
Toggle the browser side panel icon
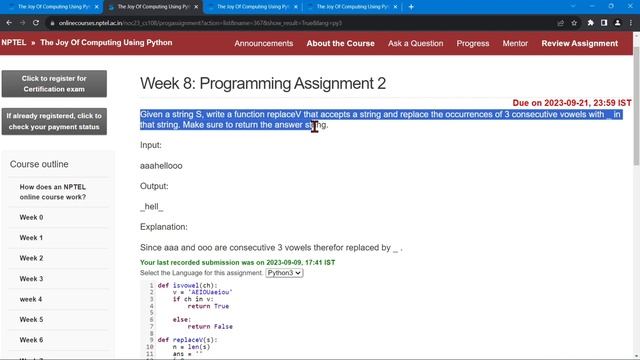604,23
